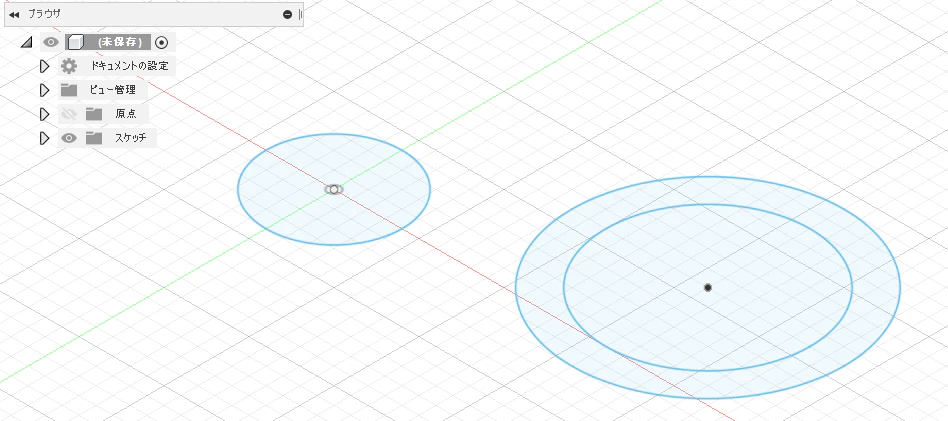Activate the (未保存) component radio button
The height and width of the screenshot is (421, 948).
161,42
